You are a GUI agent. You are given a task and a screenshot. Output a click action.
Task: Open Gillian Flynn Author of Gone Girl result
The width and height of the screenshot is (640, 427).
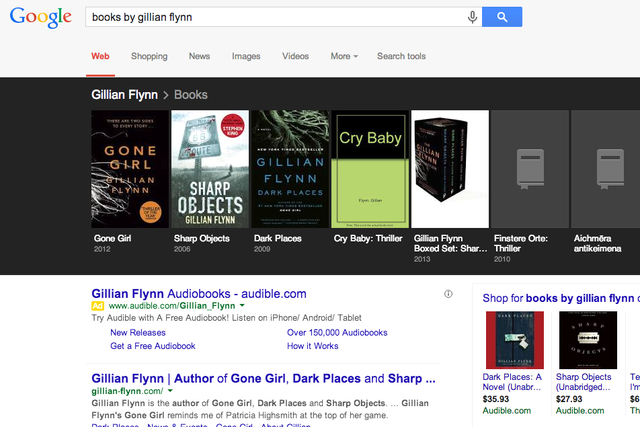tap(264, 378)
